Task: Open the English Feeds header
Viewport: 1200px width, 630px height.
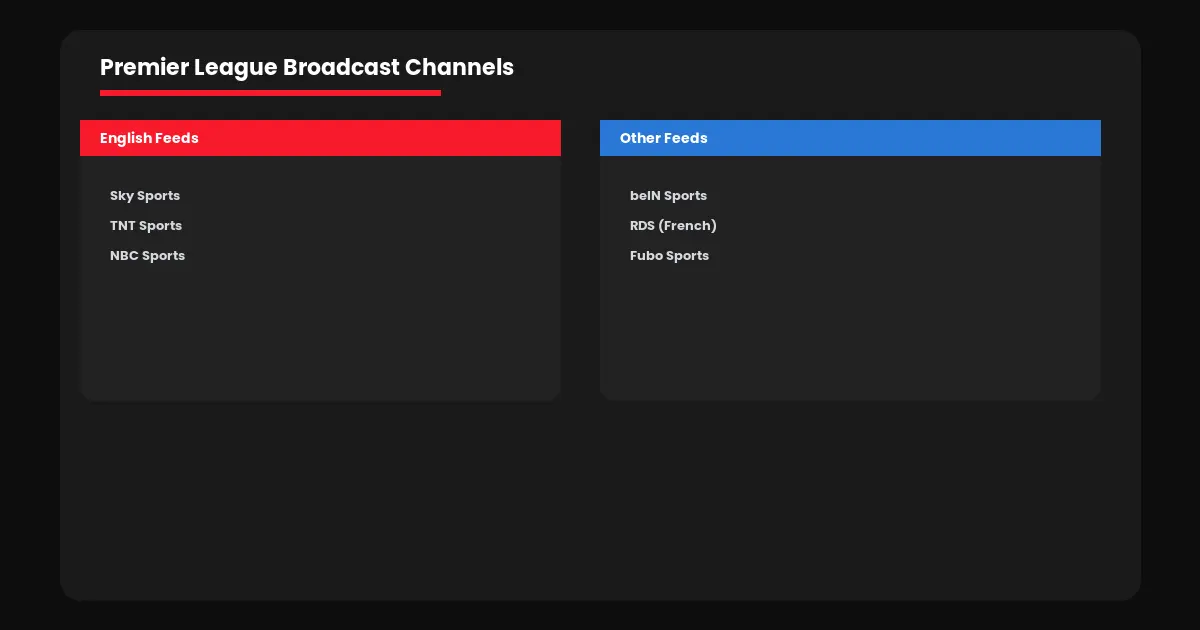Action: [x=320, y=138]
